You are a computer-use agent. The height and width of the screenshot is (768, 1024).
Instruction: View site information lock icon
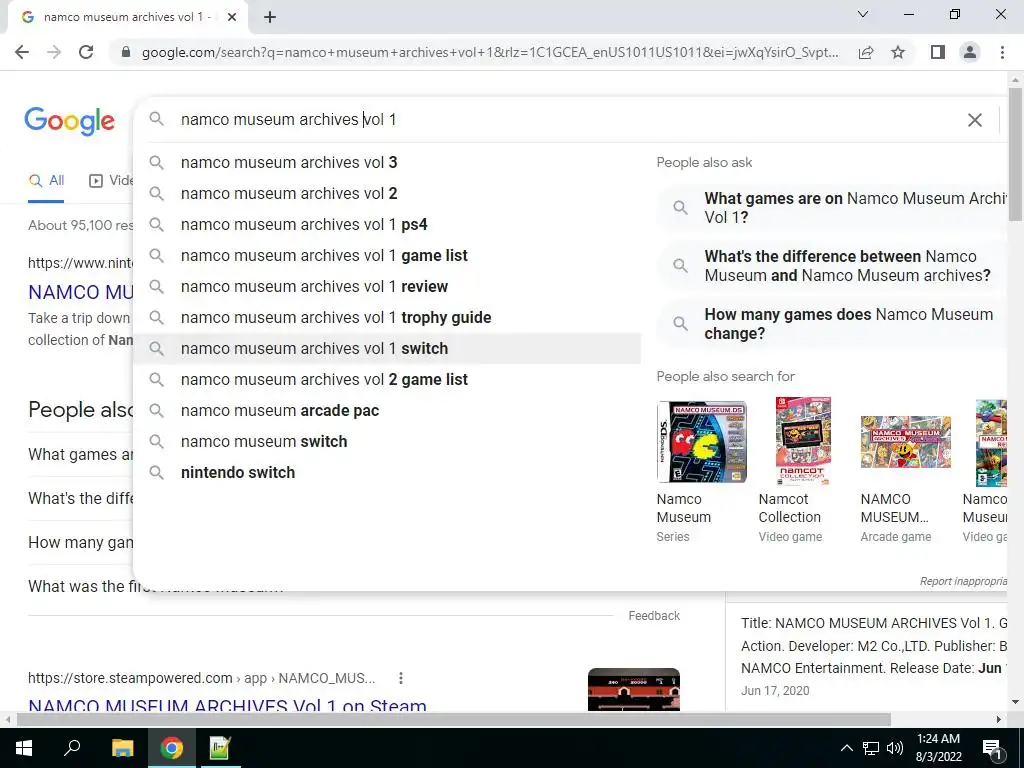[127, 52]
